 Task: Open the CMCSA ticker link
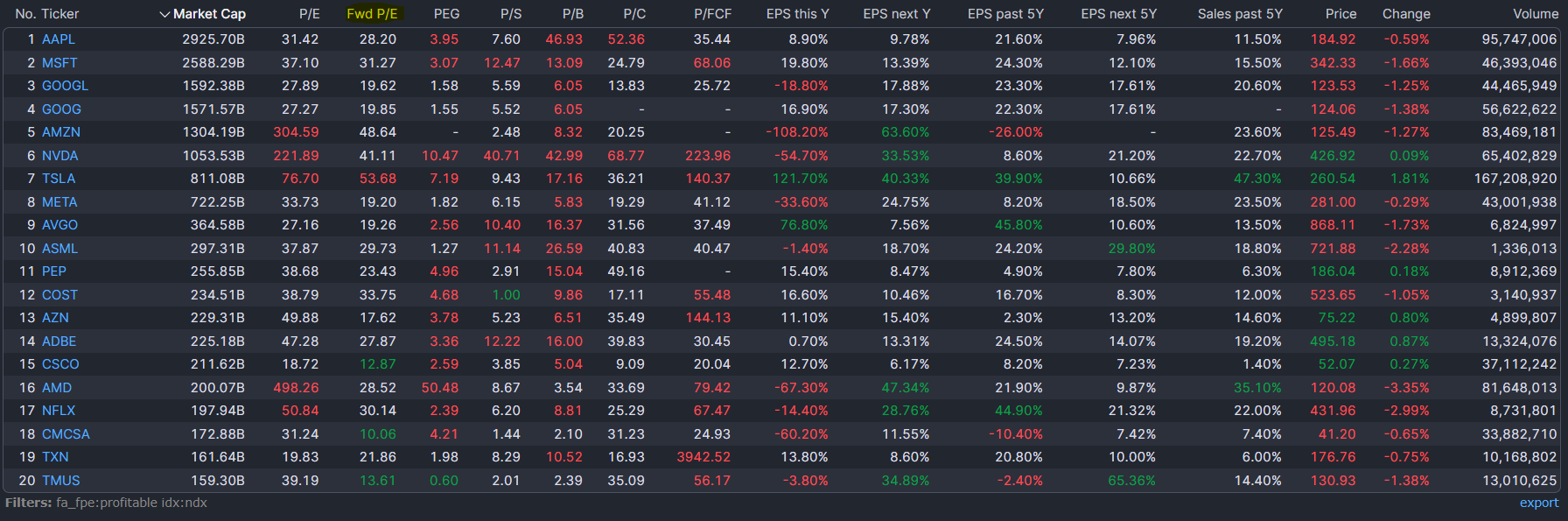coord(66,434)
